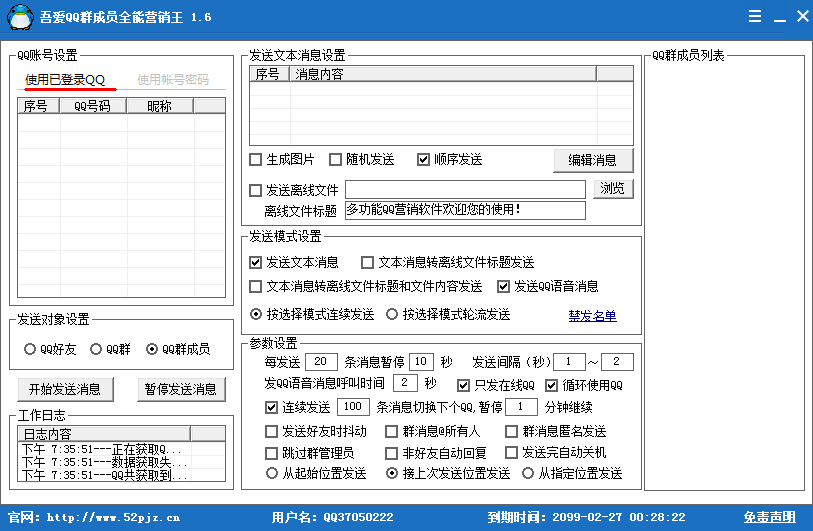The image size is (813, 531).
Task: Tick the 随机发送 option
Action: click(336, 160)
